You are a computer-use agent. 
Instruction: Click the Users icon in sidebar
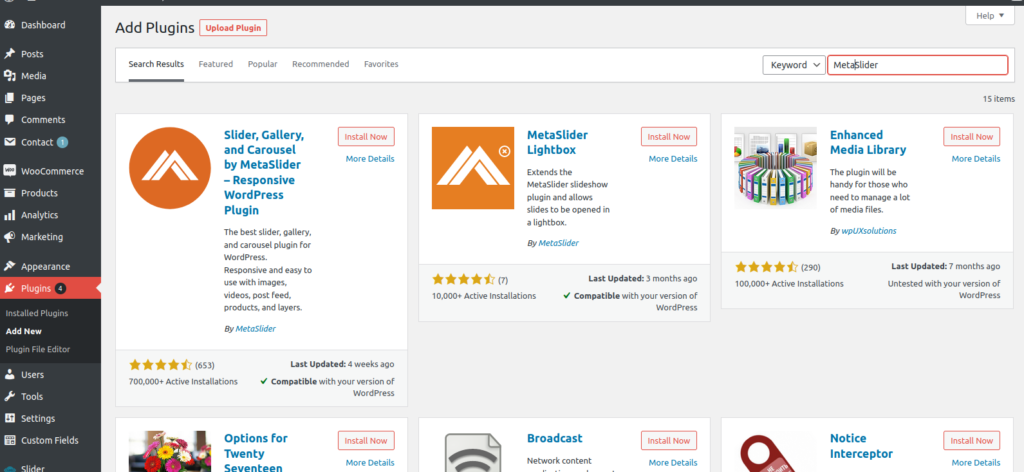pos(9,375)
